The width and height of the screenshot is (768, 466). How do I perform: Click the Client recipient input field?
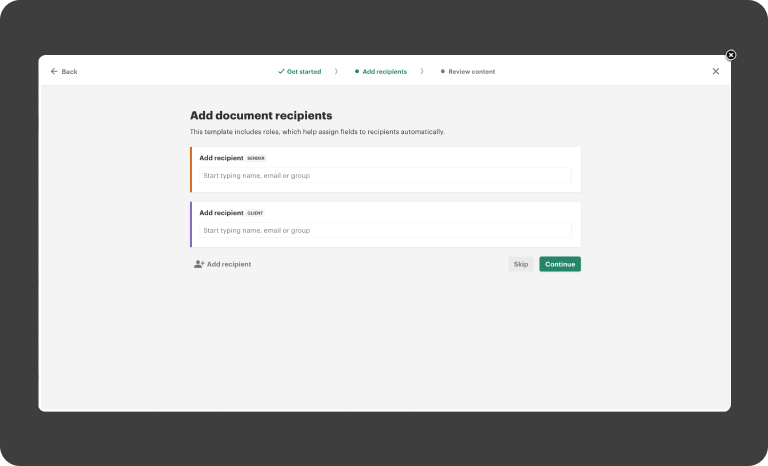(385, 230)
